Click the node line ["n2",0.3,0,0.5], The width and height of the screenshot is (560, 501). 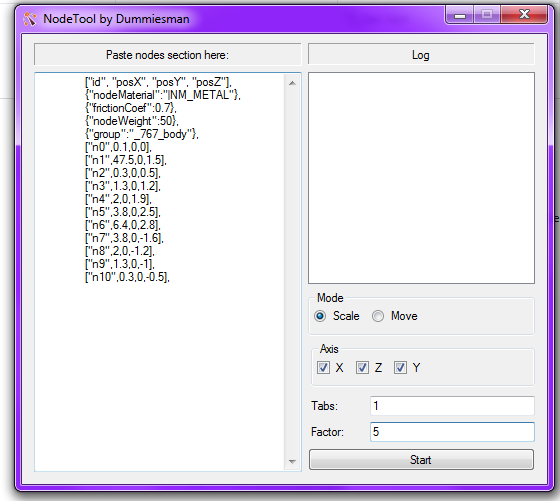click(x=122, y=173)
